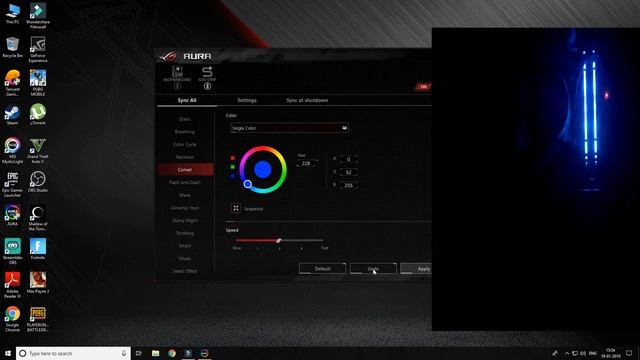
Task: Click the G value field showing 52
Action: pos(348,172)
